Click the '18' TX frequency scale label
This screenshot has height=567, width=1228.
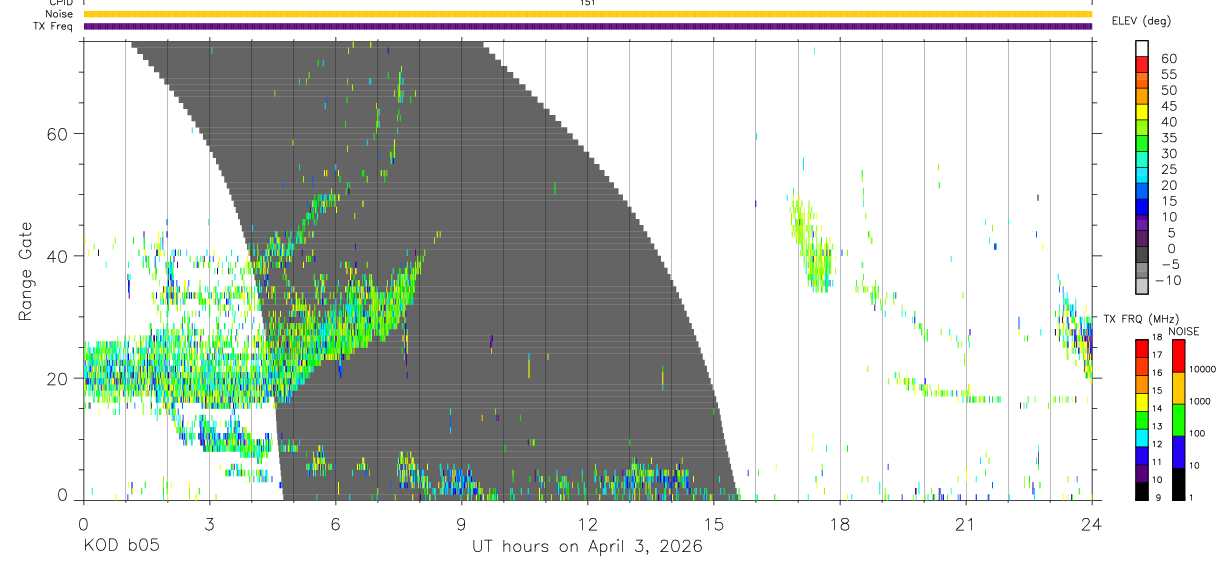click(x=1157, y=337)
